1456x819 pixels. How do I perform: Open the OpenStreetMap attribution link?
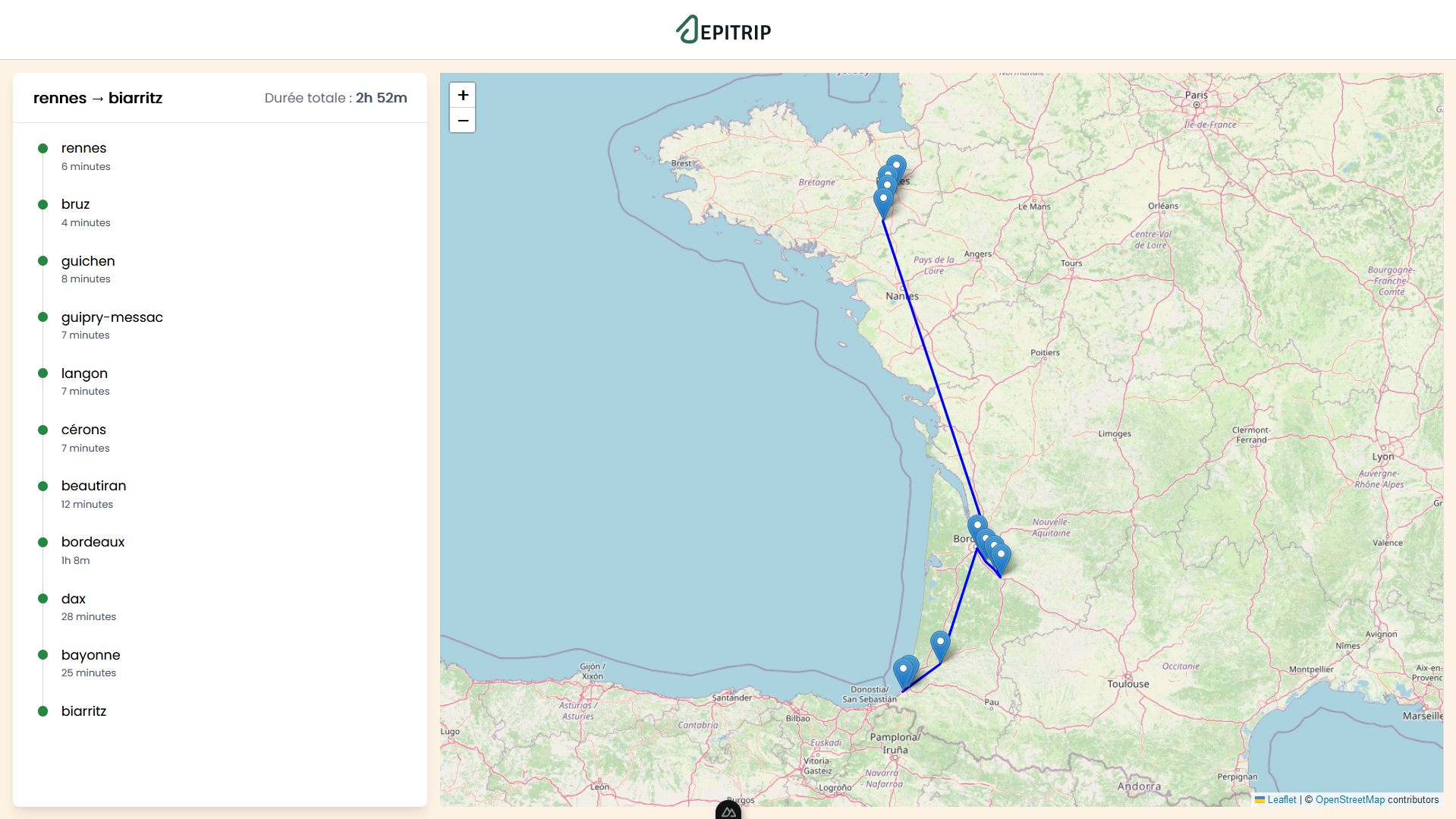pyautogui.click(x=1349, y=799)
